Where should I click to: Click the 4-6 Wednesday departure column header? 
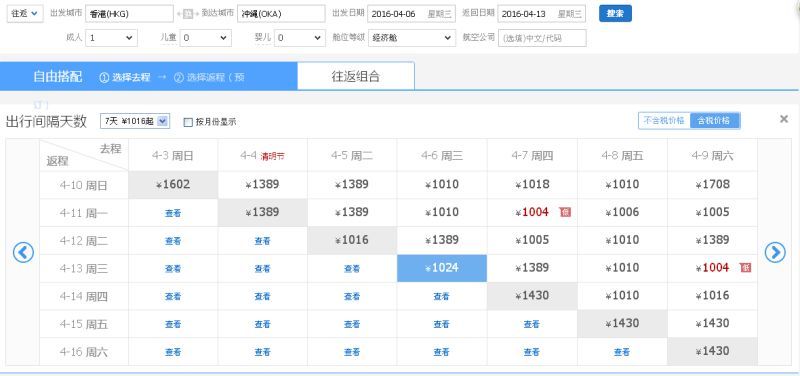point(442,156)
